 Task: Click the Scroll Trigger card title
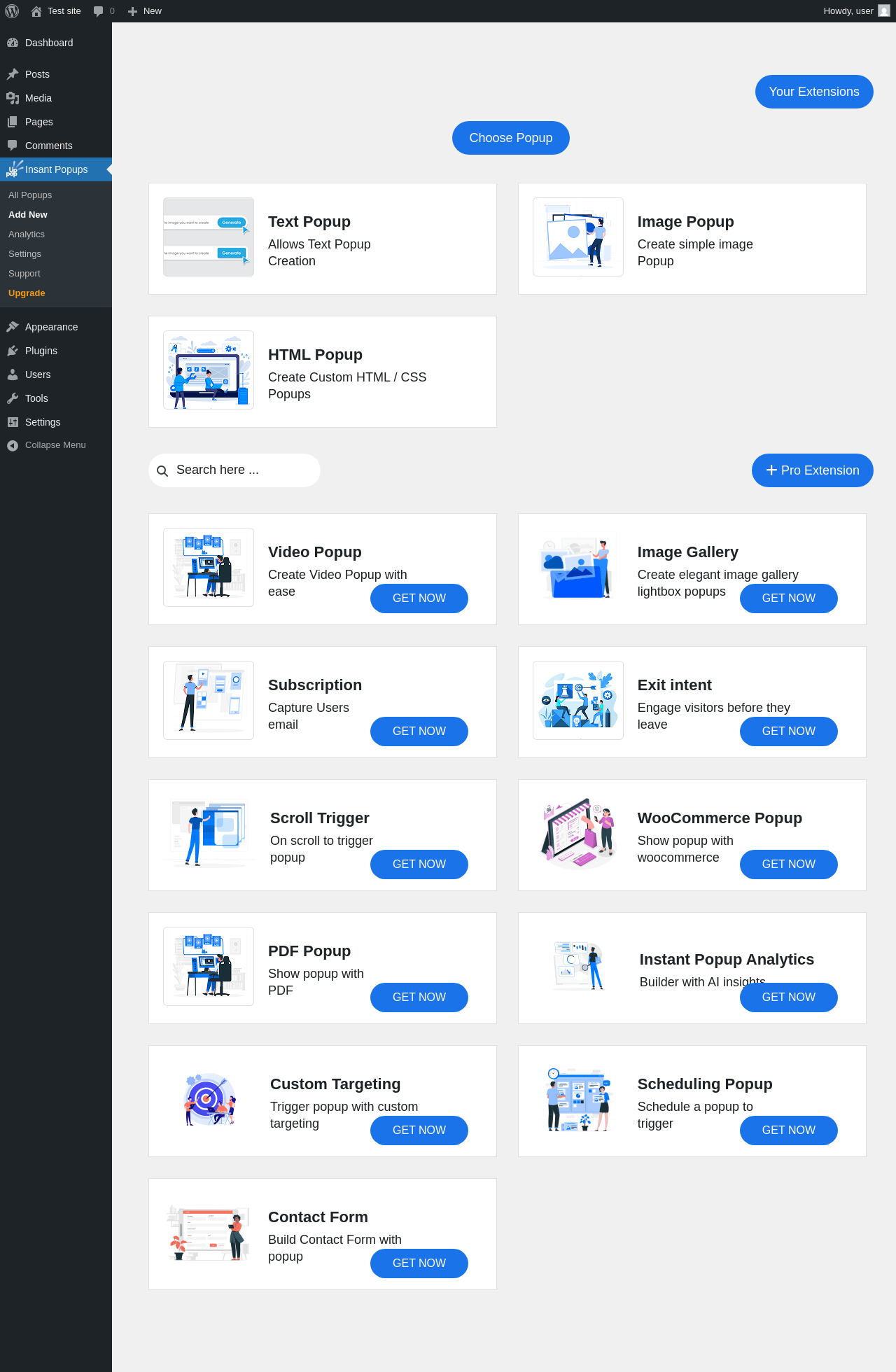click(320, 818)
